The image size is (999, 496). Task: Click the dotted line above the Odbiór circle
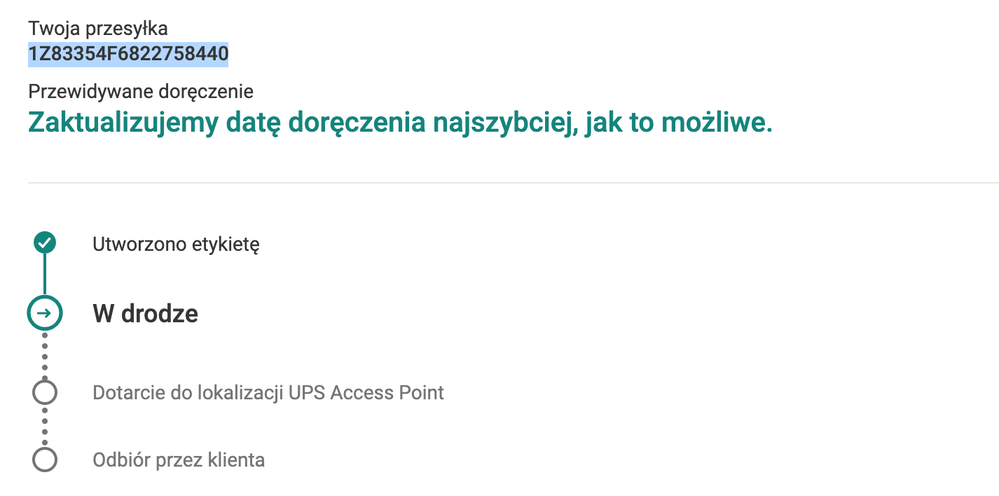pyautogui.click(x=44, y=426)
